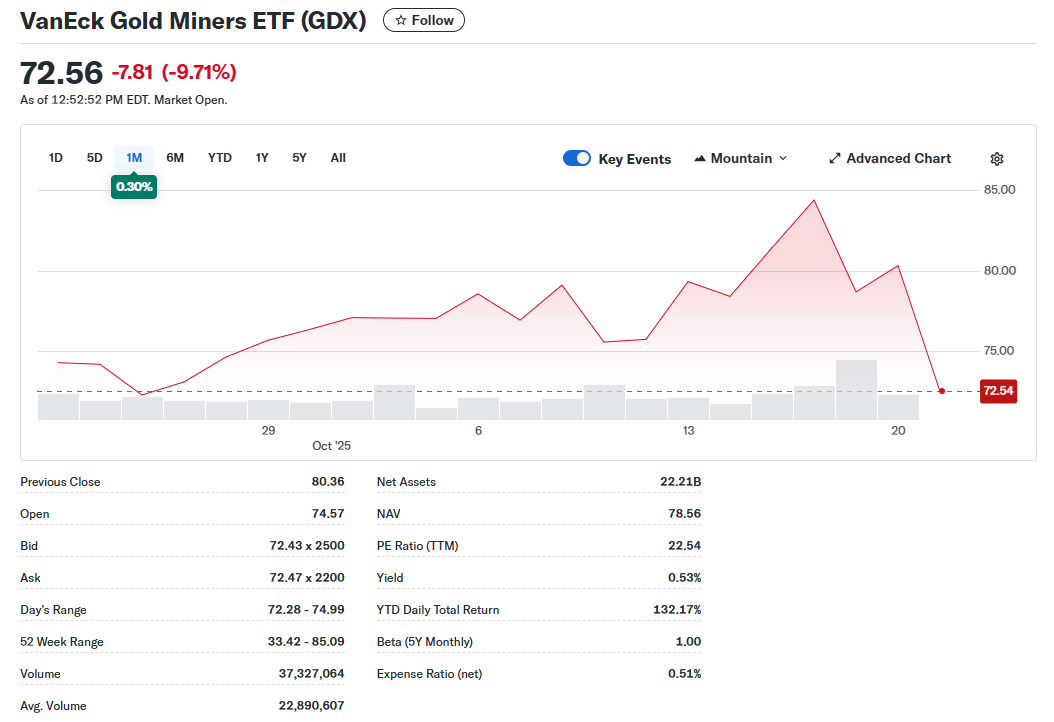The height and width of the screenshot is (722, 1054).
Task: Switch to the 5Y range
Action: coord(300,158)
